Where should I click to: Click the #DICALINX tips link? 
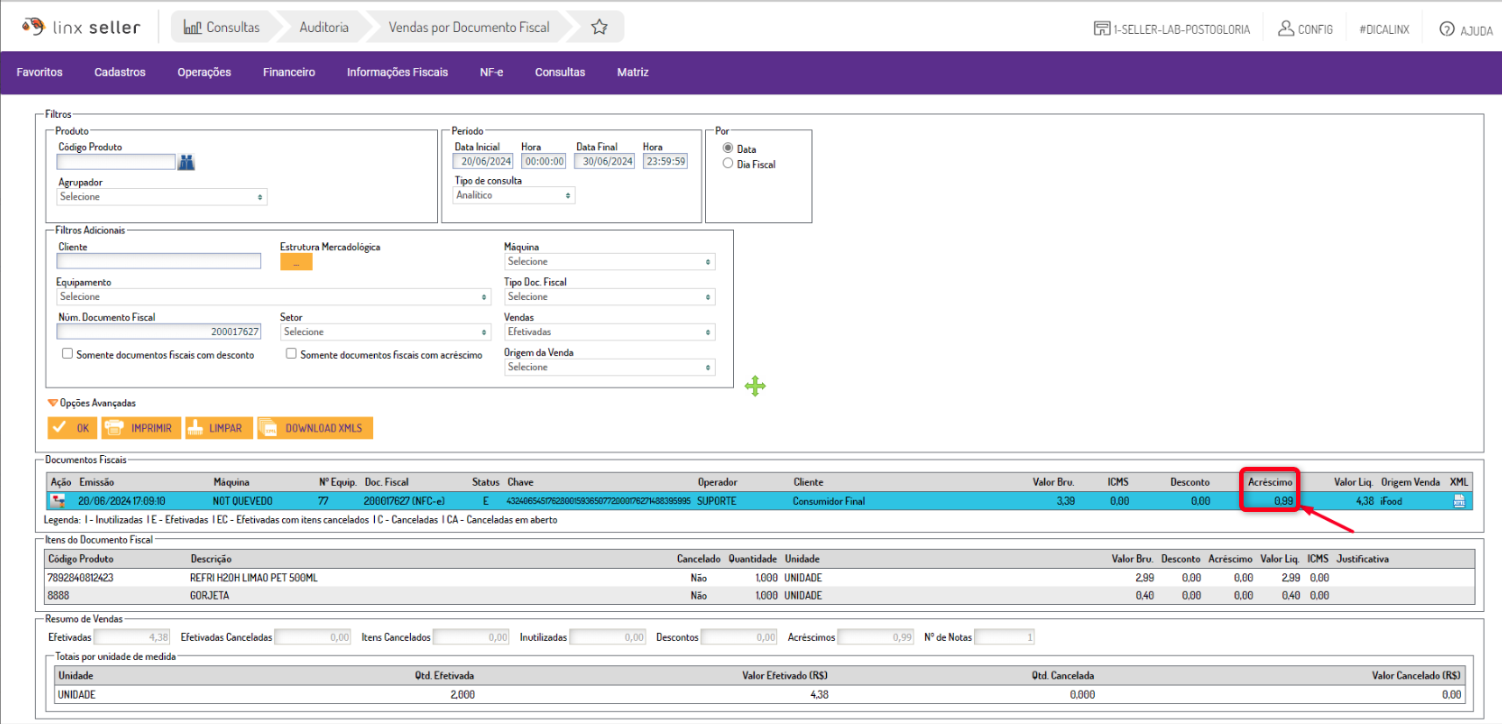click(1384, 29)
